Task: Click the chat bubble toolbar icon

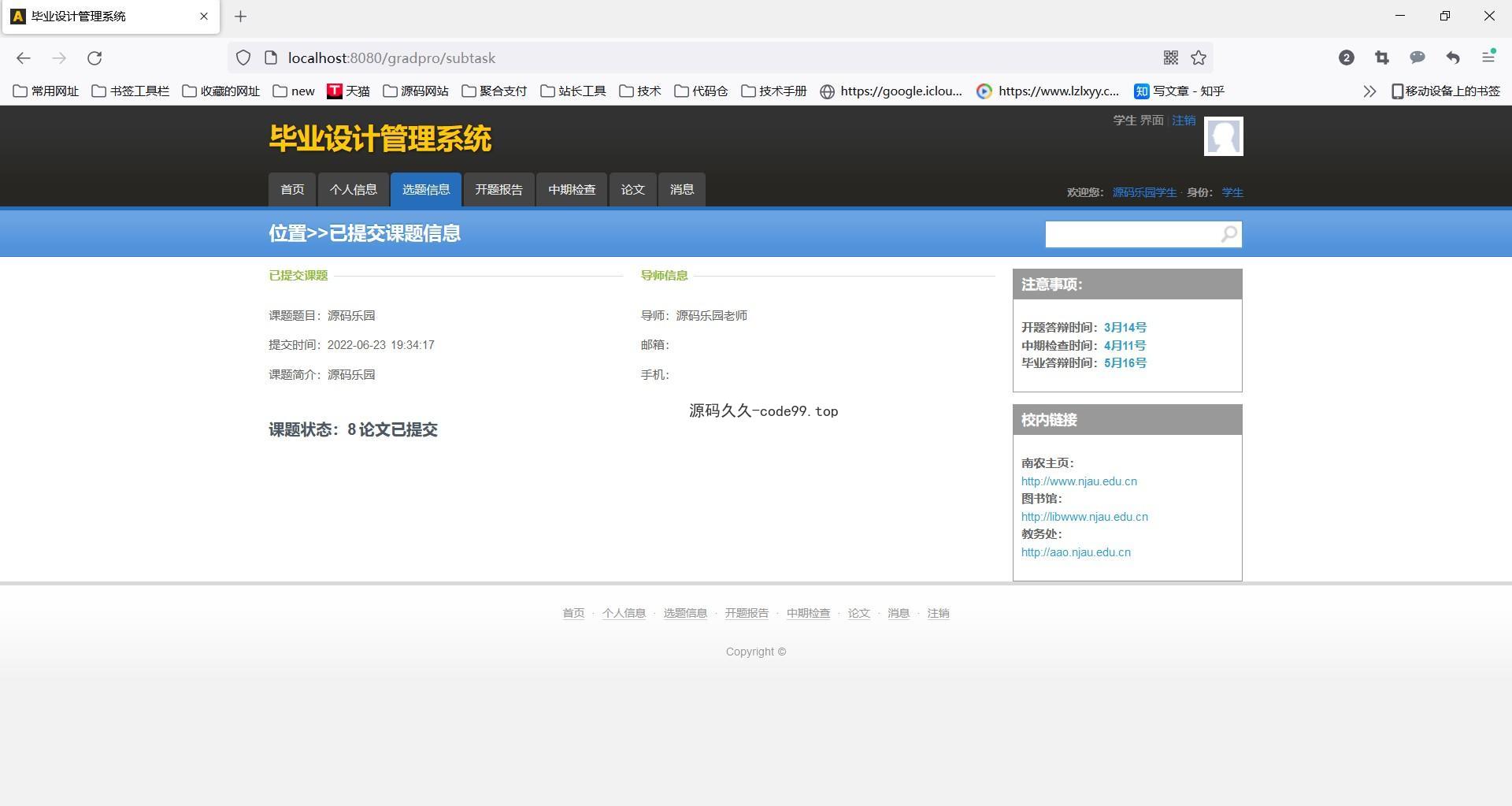Action: point(1417,58)
